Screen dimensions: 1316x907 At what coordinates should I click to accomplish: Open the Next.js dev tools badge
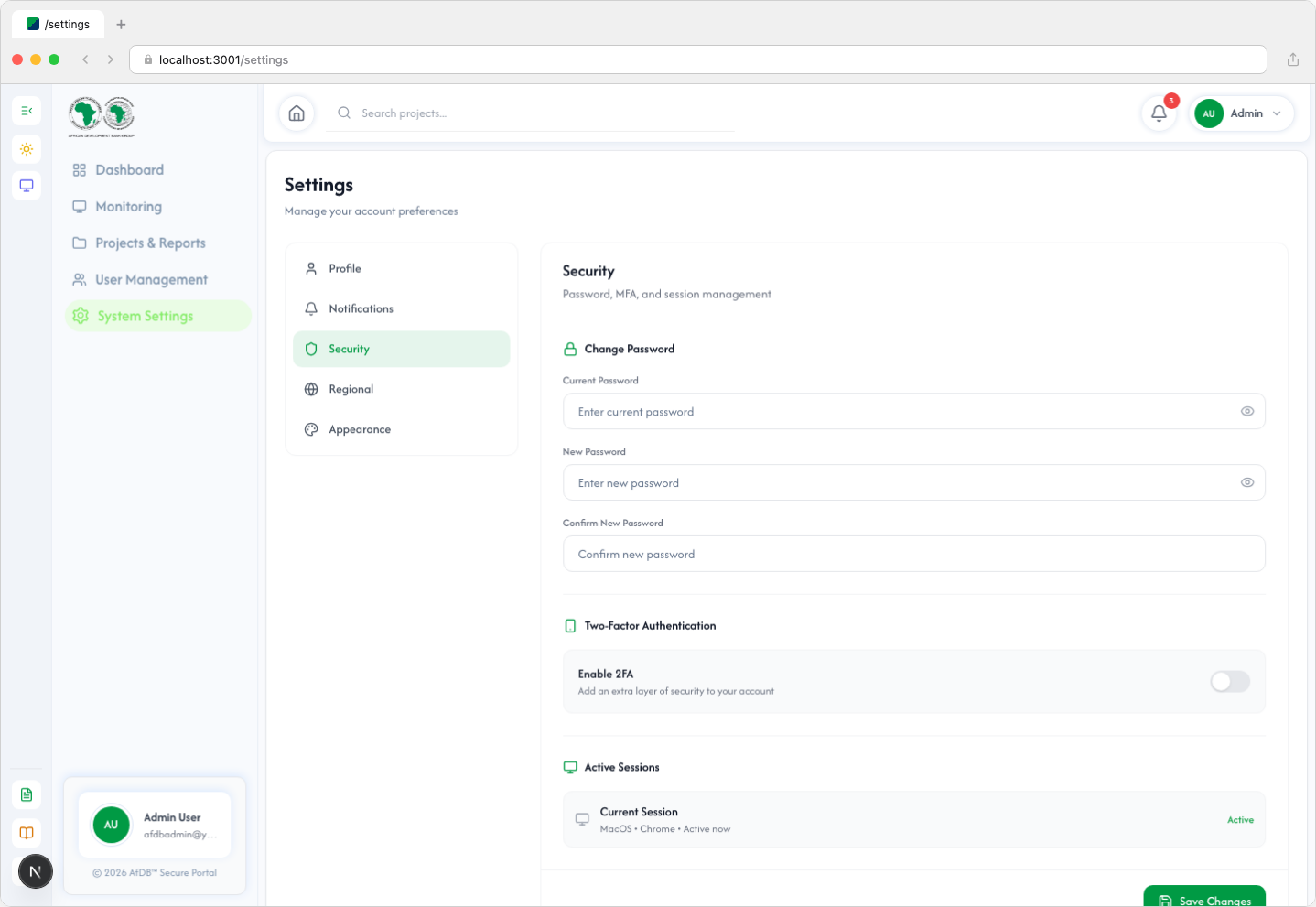pyautogui.click(x=36, y=871)
